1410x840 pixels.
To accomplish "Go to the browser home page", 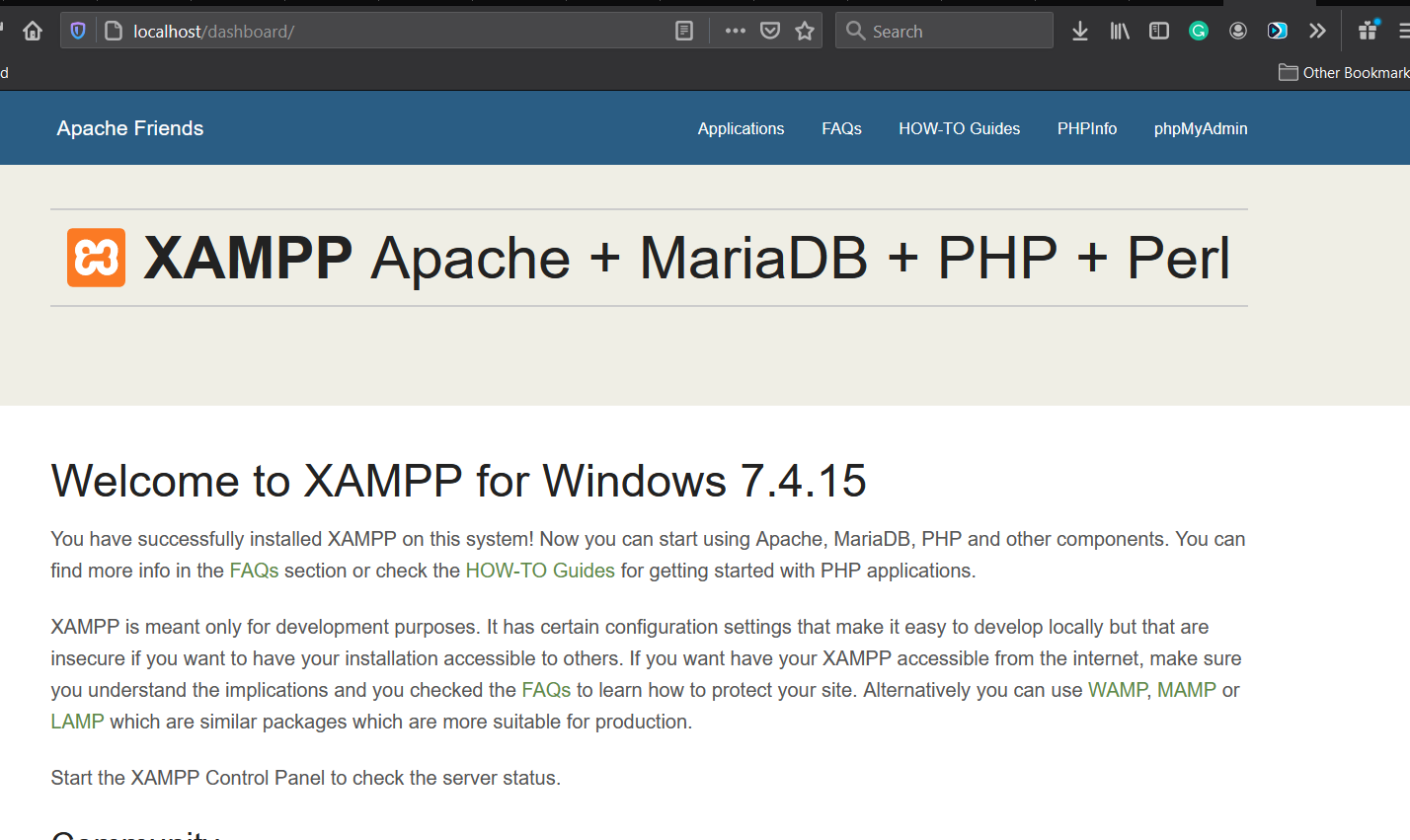I will 33,31.
